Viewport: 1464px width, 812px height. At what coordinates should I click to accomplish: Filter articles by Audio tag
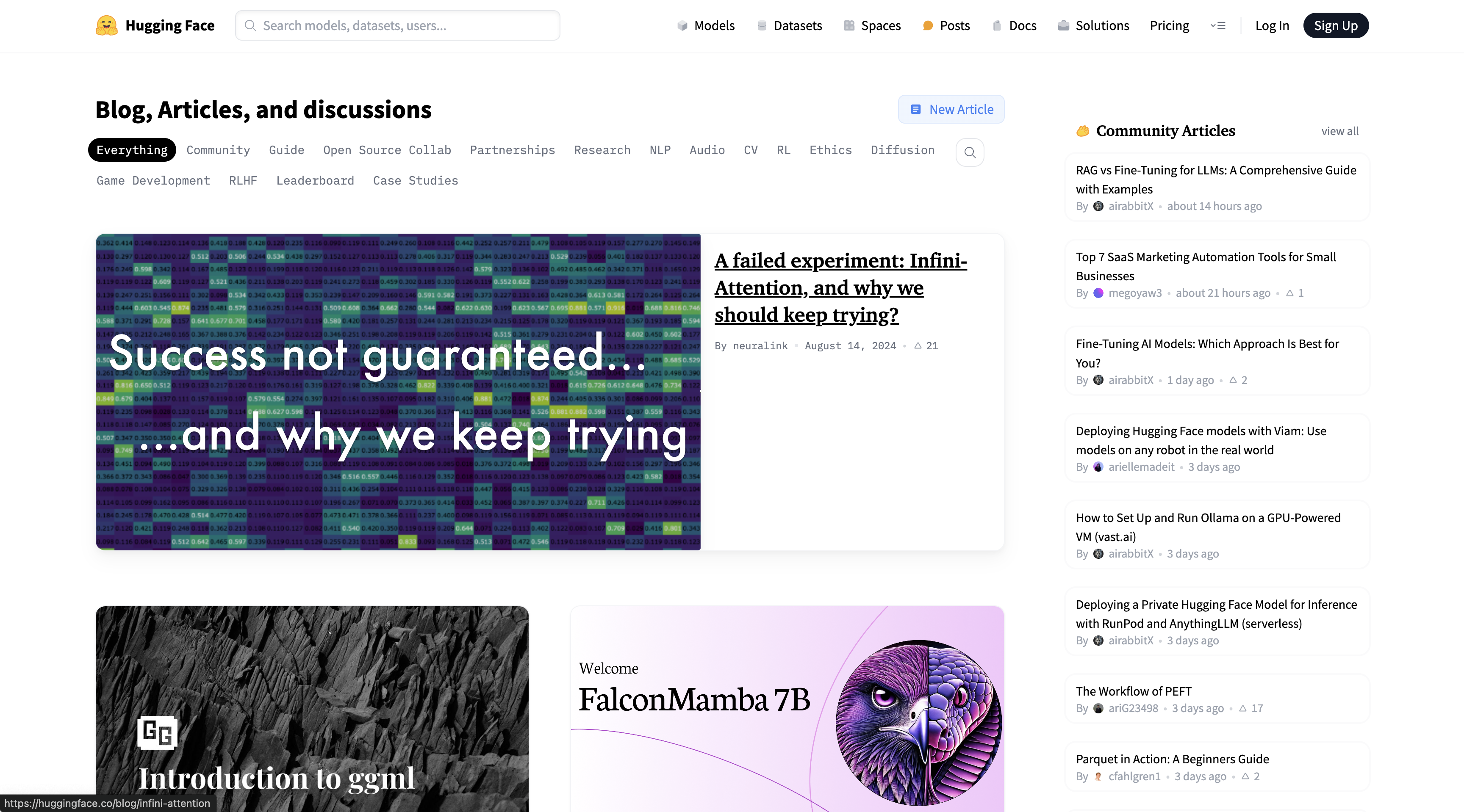[707, 150]
